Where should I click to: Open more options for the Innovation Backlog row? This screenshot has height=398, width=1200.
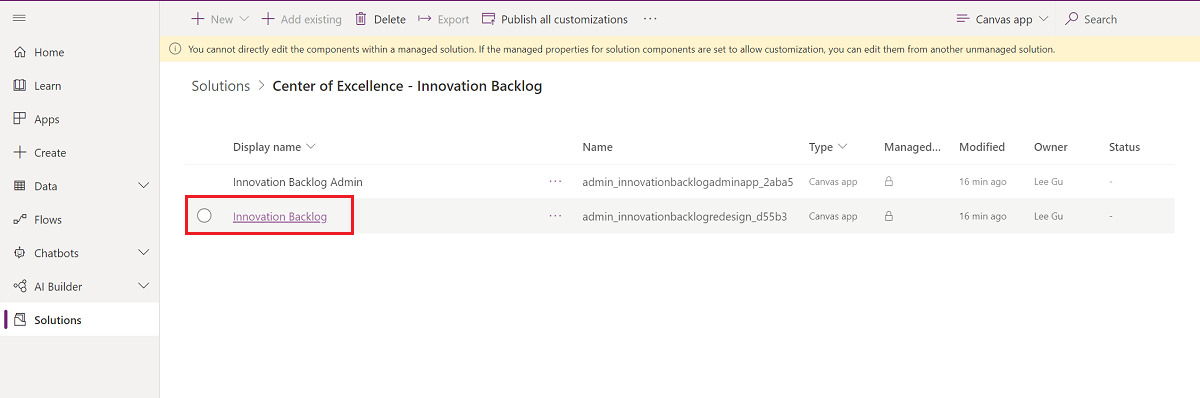point(555,216)
